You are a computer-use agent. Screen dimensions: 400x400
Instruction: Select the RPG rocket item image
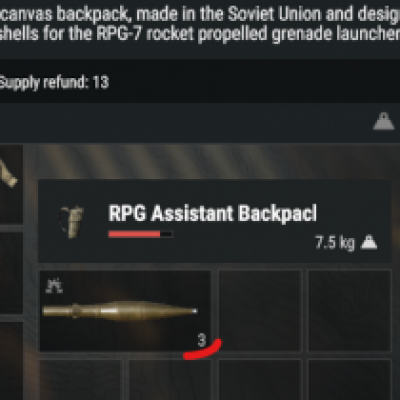tap(120, 311)
